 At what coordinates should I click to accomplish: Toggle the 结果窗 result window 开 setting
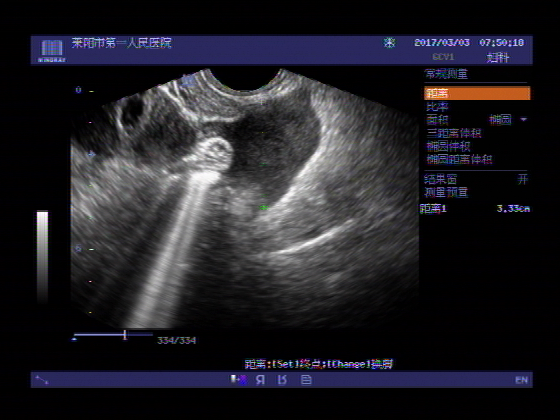pos(523,179)
